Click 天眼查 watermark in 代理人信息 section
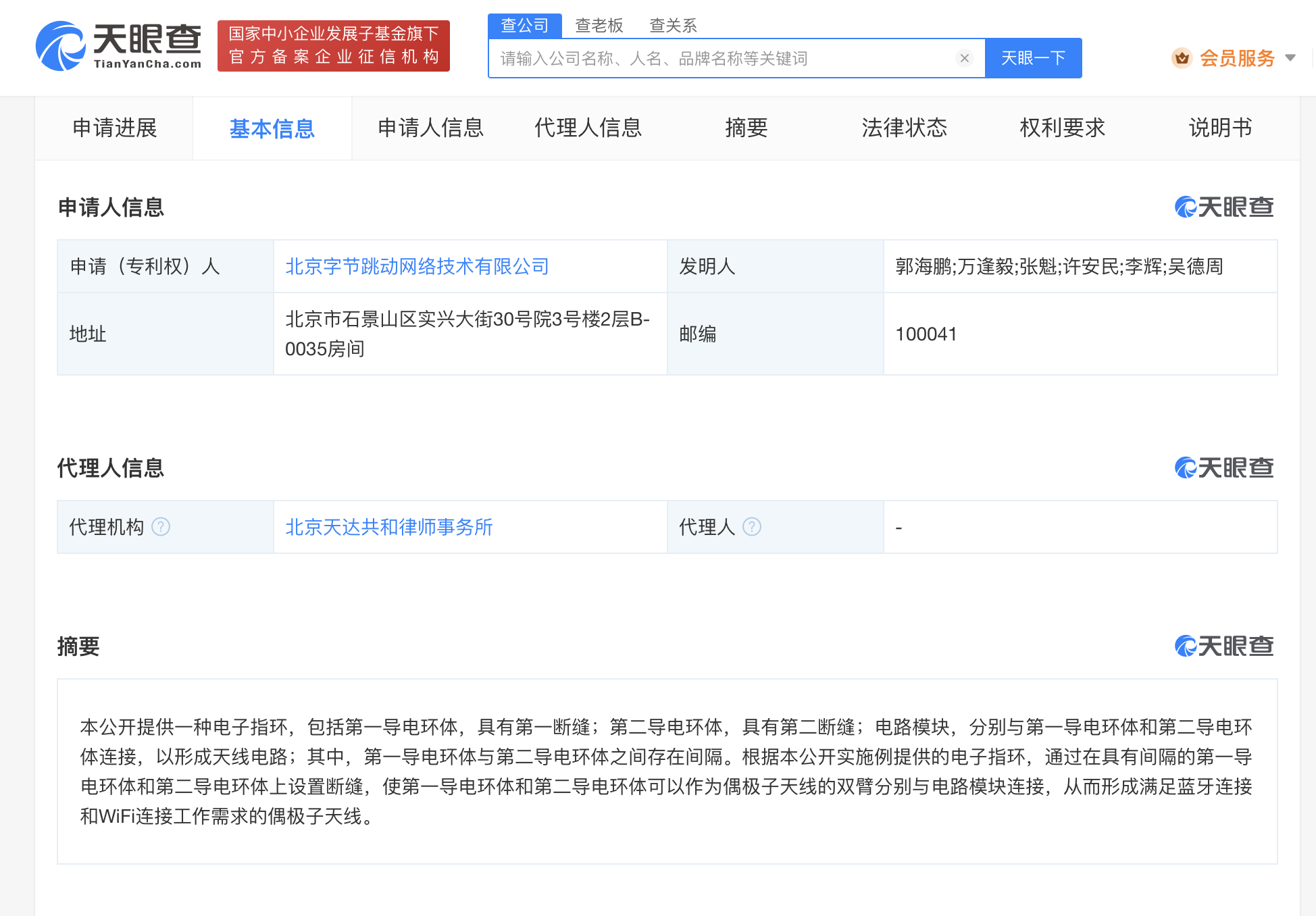The image size is (1316, 916). (x=1223, y=467)
